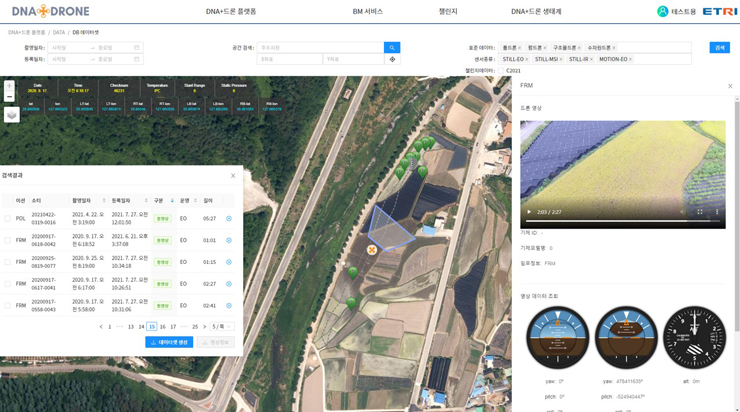740x412 pixels.
Task: Zoom out the map with minus button
Action: click(x=9, y=97)
